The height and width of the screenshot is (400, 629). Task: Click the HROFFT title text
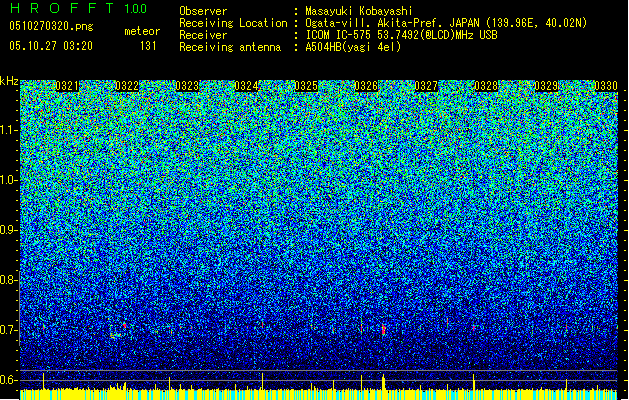tap(62, 8)
